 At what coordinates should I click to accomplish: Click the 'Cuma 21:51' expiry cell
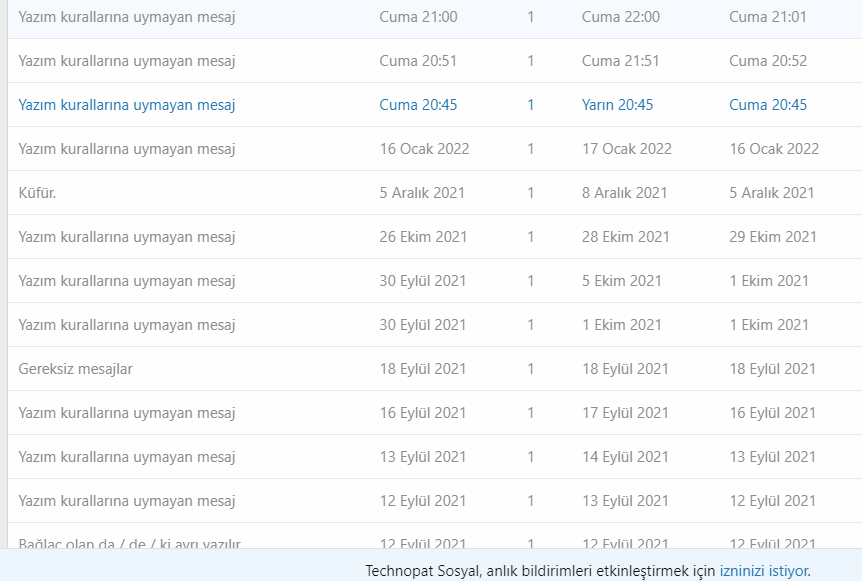pos(621,61)
